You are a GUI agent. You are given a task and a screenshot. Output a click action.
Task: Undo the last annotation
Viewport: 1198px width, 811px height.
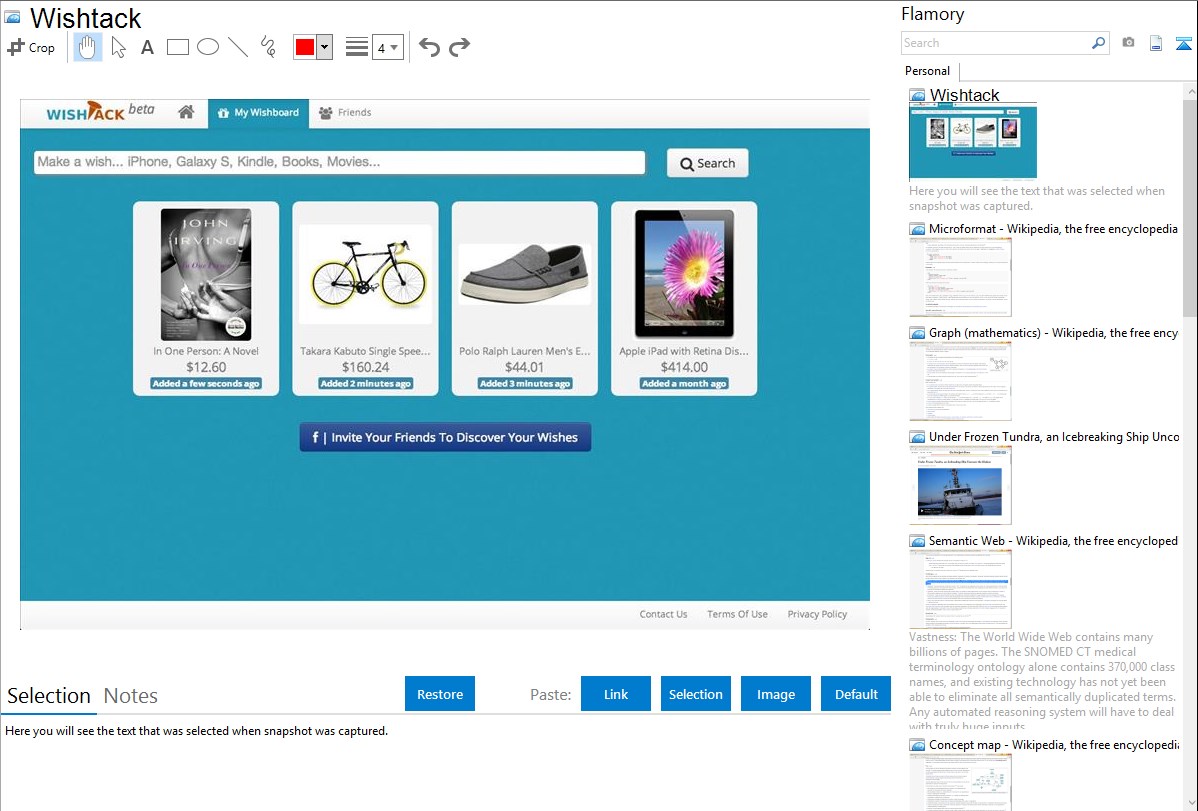(x=429, y=47)
